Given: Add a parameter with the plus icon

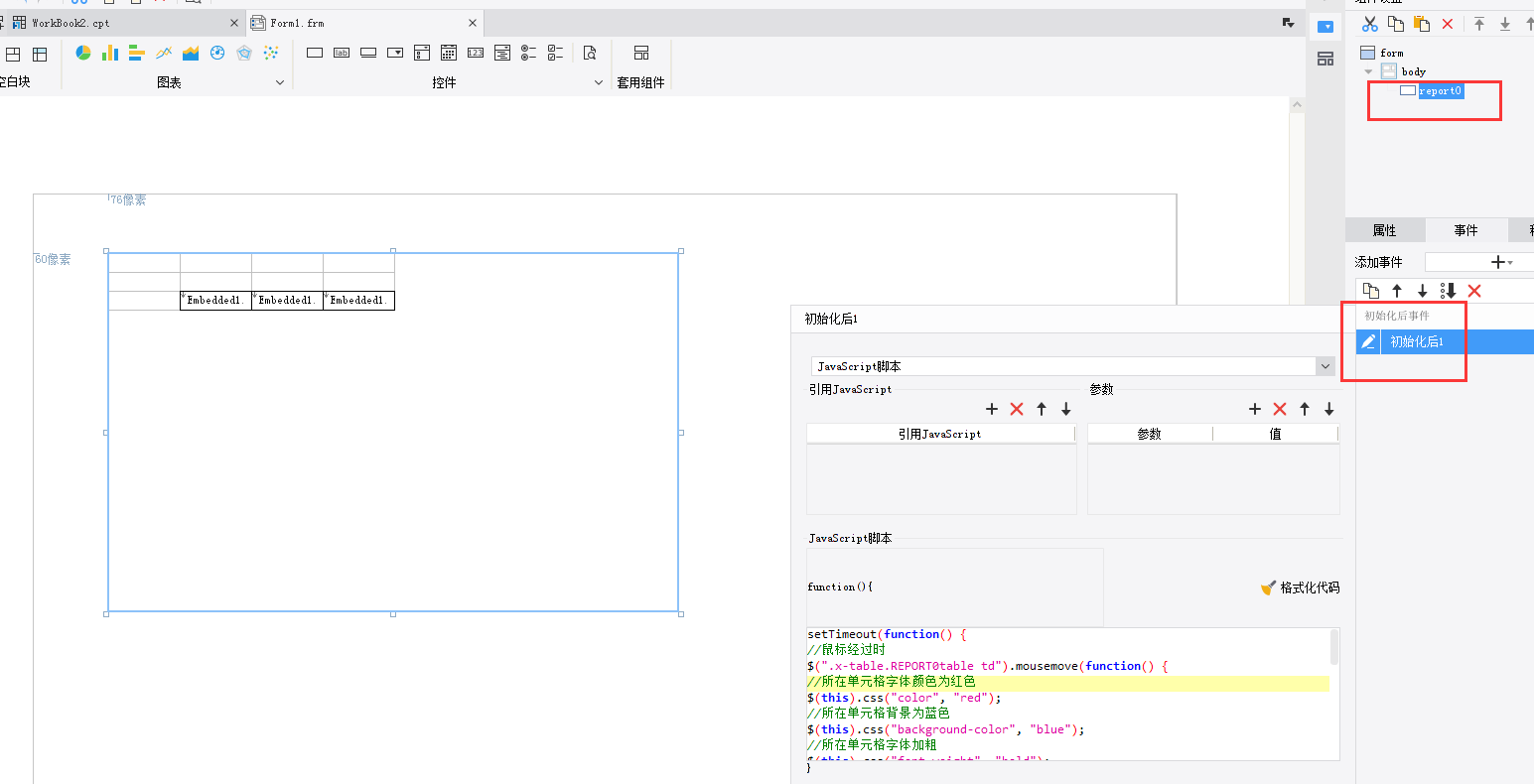Looking at the screenshot, I should 1255,409.
